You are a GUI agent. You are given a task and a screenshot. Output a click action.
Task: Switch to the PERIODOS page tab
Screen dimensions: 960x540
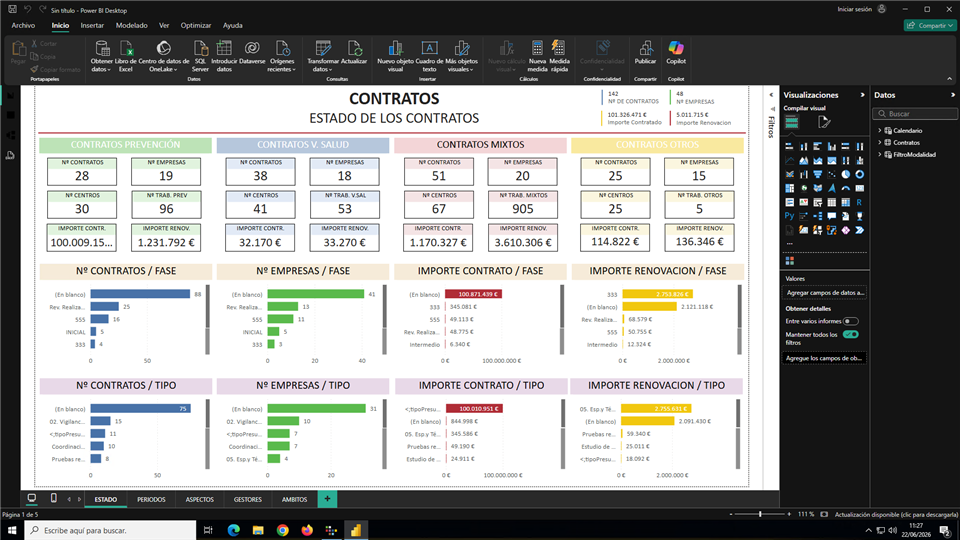pyautogui.click(x=151, y=500)
